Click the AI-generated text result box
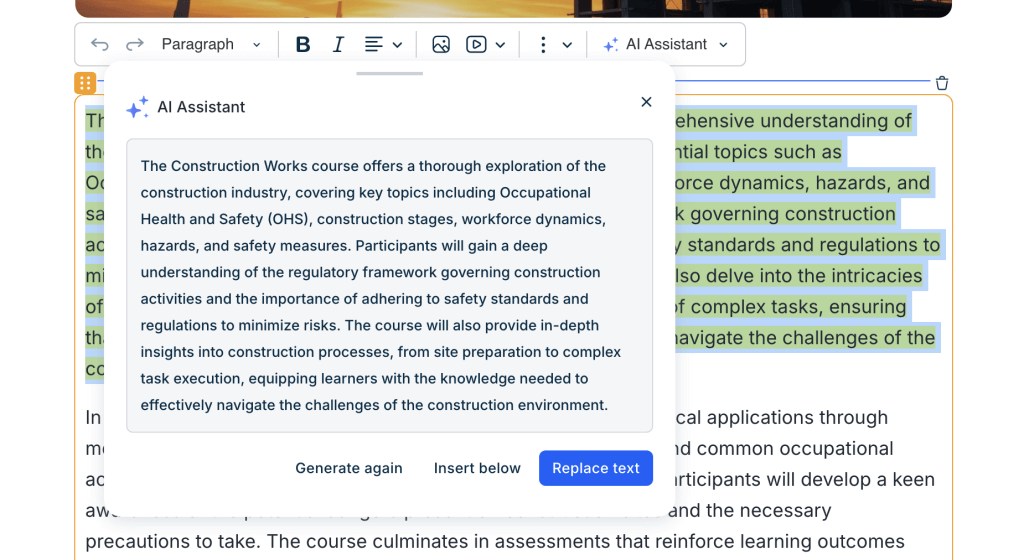Screen dimensions: 1024x560 [x=389, y=285]
